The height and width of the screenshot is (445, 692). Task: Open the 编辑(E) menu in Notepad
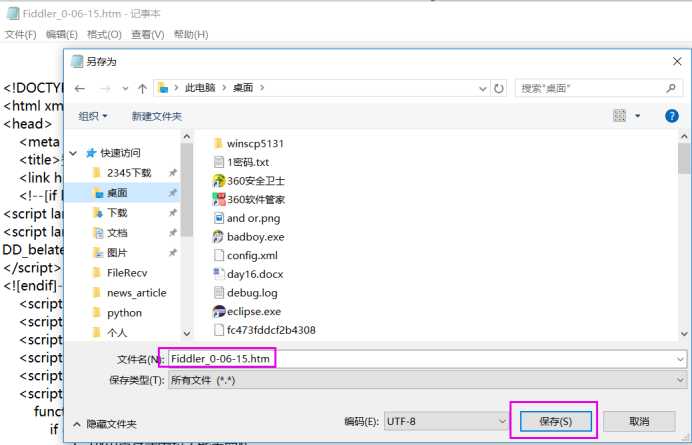click(62, 34)
